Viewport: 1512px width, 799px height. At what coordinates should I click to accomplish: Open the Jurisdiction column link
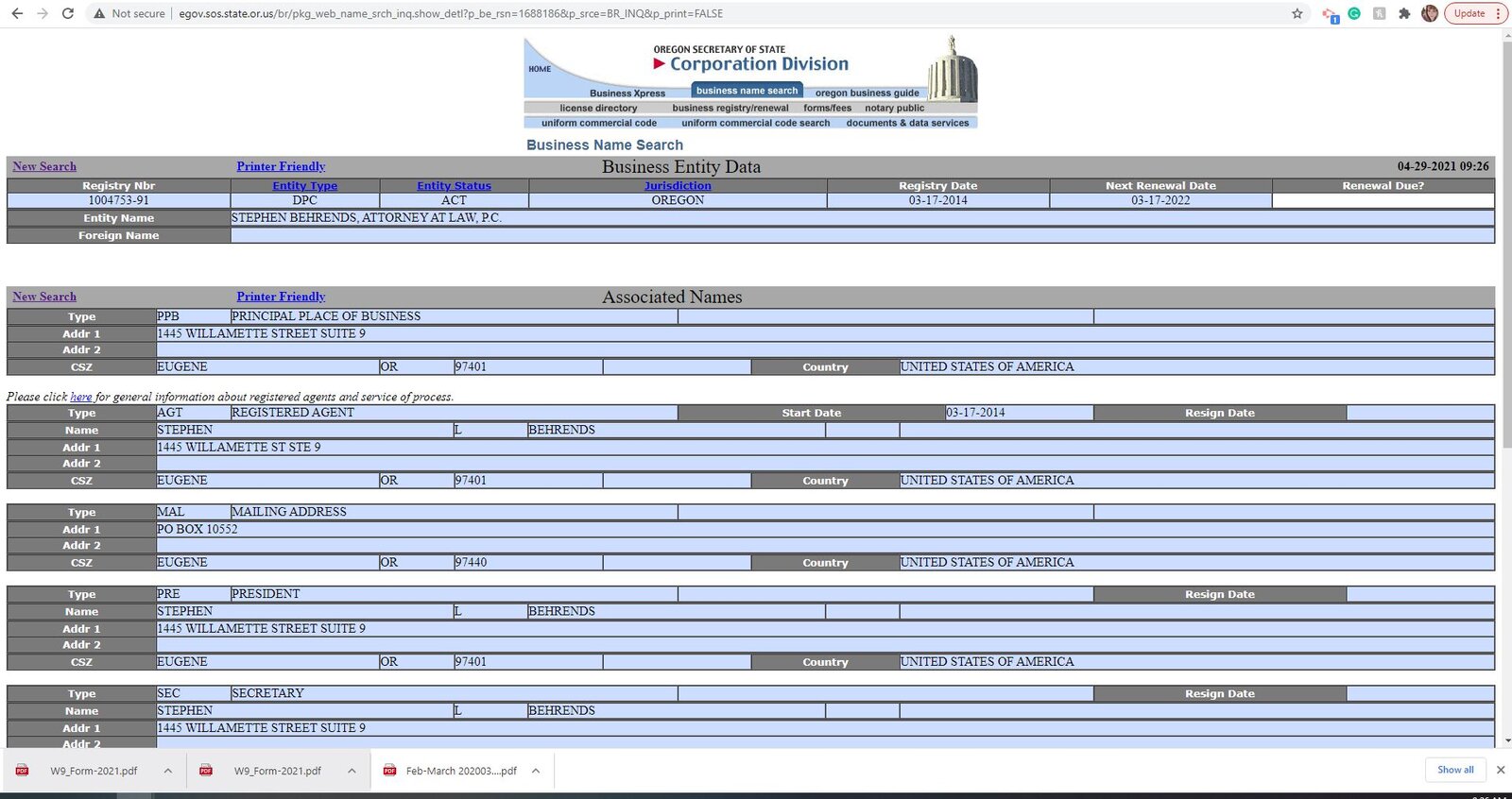[678, 186]
